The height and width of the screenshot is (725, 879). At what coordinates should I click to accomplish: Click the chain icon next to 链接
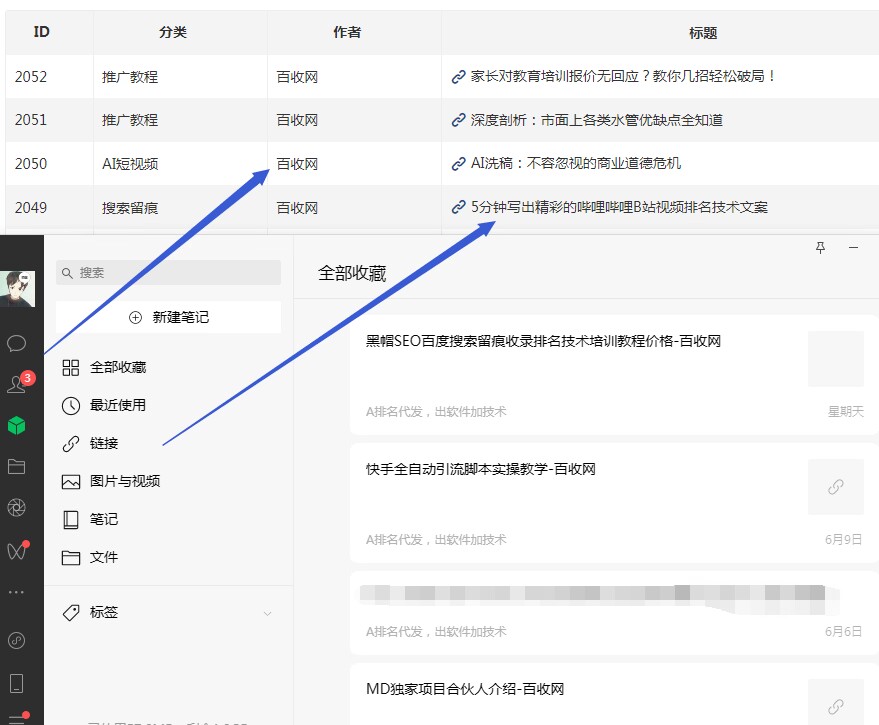coord(71,444)
